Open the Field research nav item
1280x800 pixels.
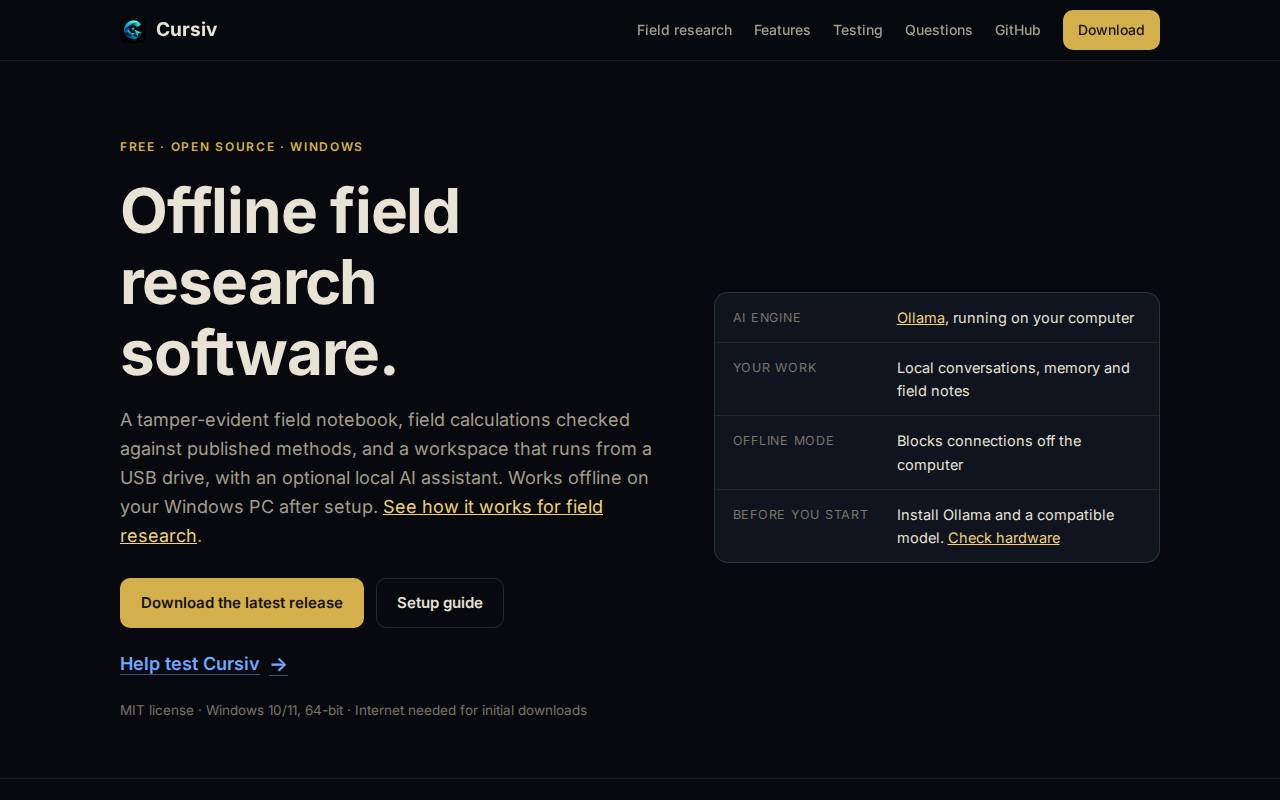point(684,30)
